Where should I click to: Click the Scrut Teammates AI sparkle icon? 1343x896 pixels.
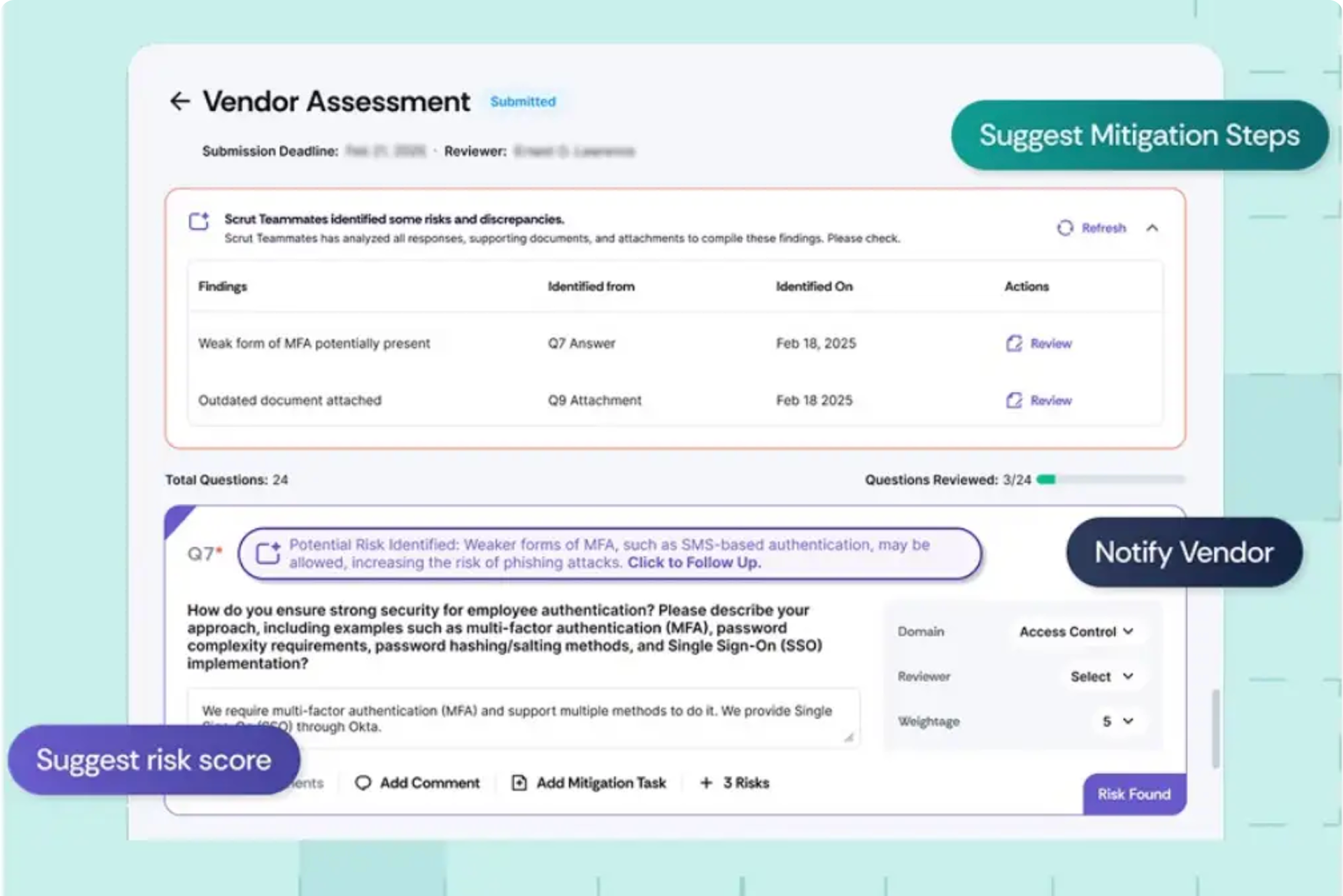coord(199,221)
